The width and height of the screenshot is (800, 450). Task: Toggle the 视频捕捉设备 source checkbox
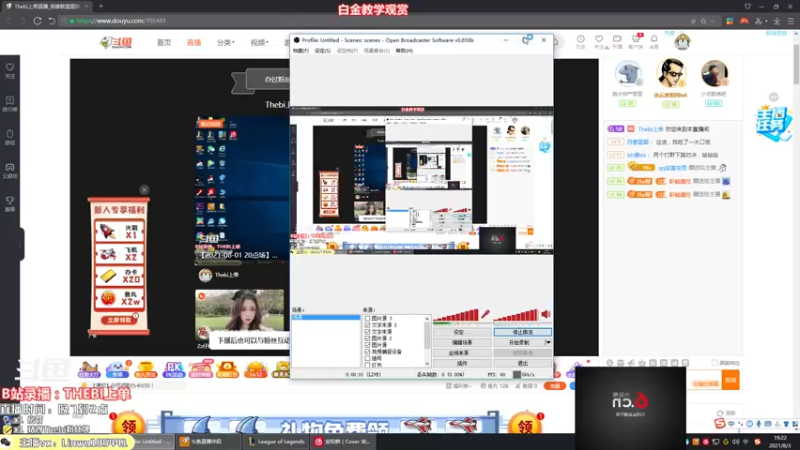tap(367, 352)
